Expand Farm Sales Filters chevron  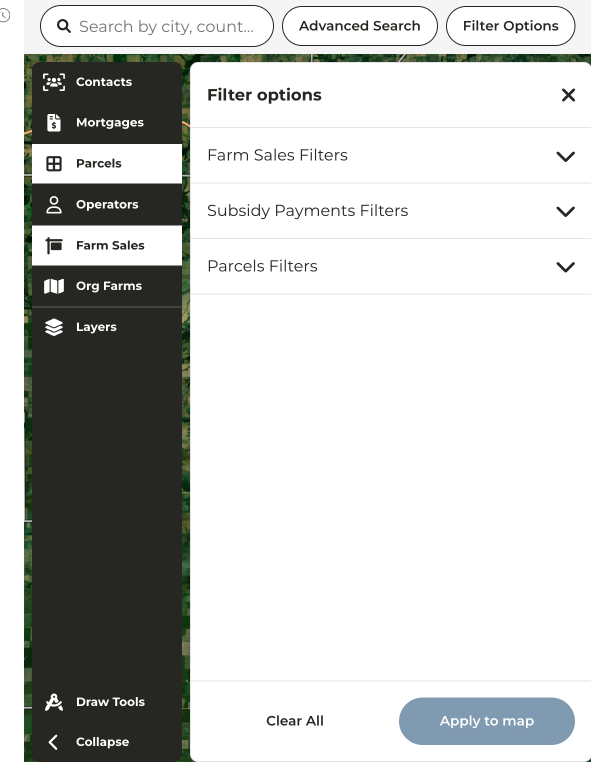566,156
